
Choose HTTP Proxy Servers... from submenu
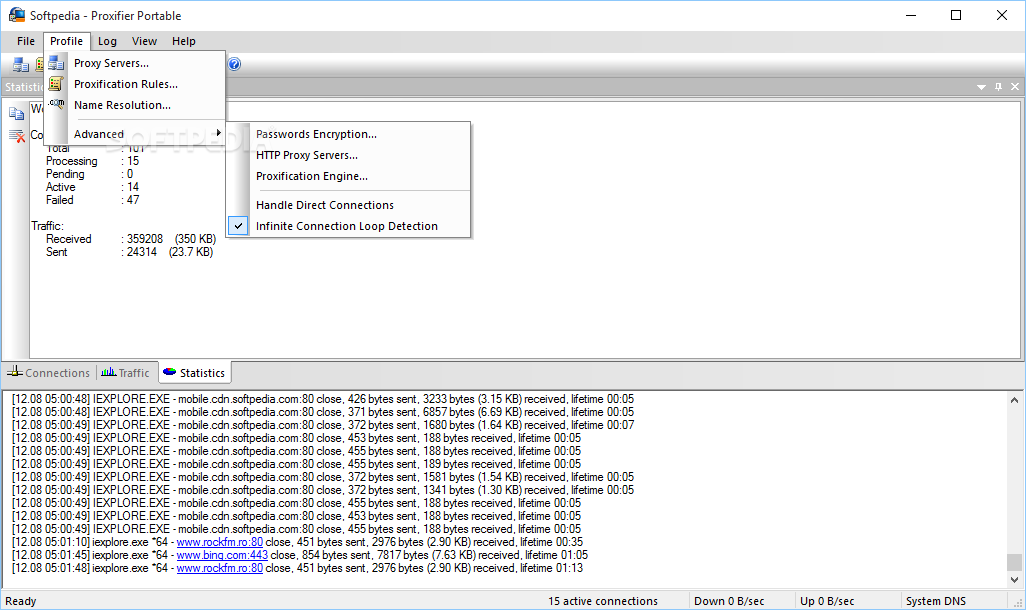tap(349, 155)
